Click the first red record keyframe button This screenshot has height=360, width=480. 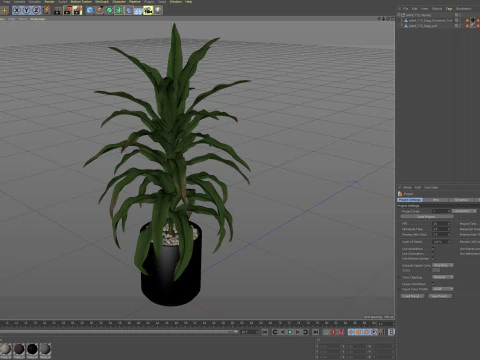click(x=334, y=332)
